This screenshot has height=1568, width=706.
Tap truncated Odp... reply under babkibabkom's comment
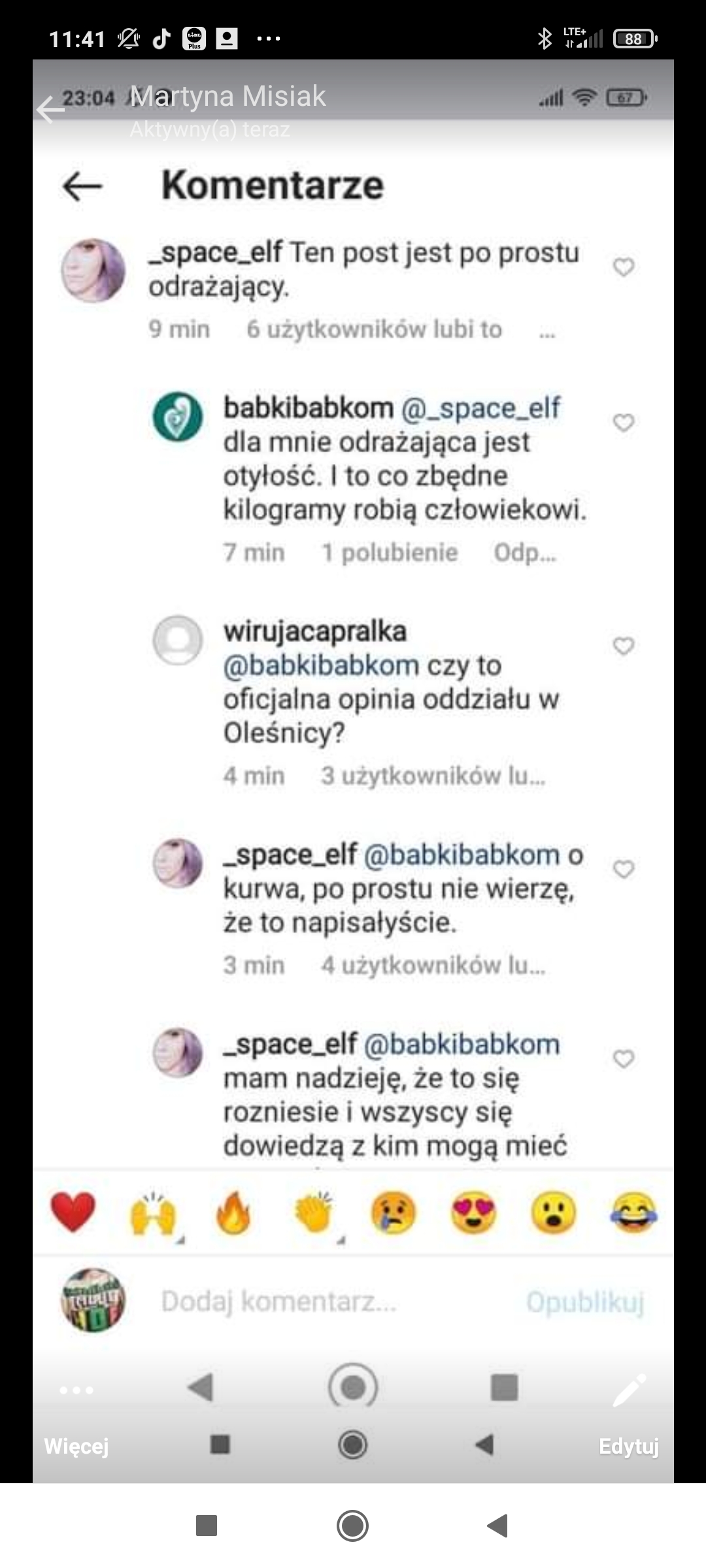525,553
